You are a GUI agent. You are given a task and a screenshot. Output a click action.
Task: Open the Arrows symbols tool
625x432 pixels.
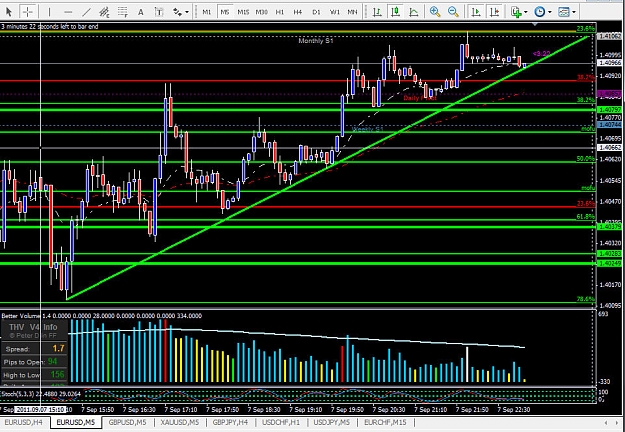click(177, 12)
